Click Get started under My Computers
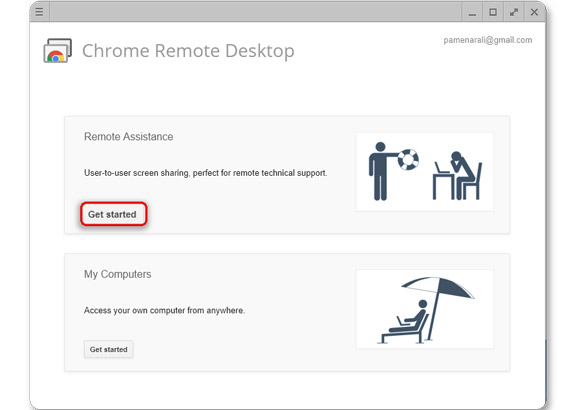 pyautogui.click(x=109, y=349)
